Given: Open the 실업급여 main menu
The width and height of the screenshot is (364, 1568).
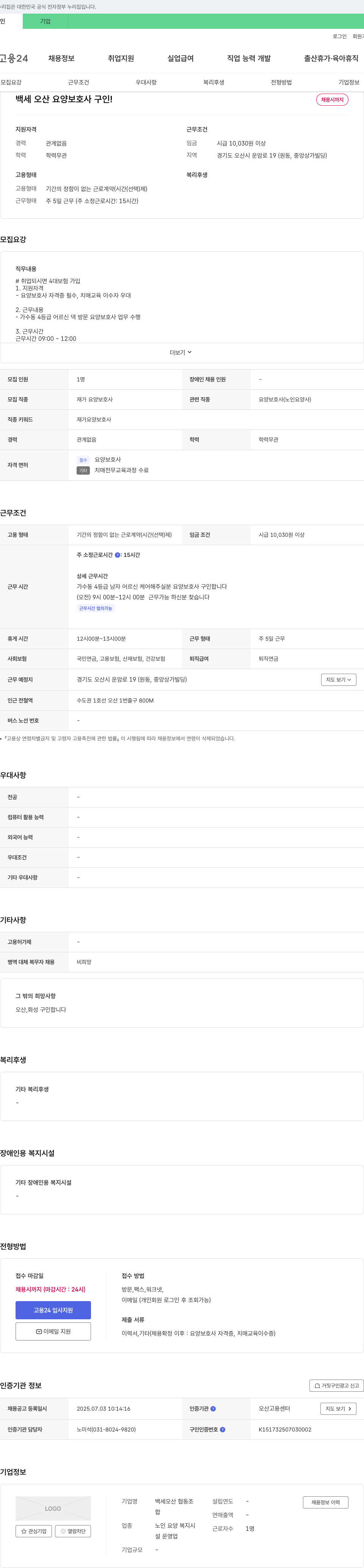Looking at the screenshot, I should click(x=180, y=58).
